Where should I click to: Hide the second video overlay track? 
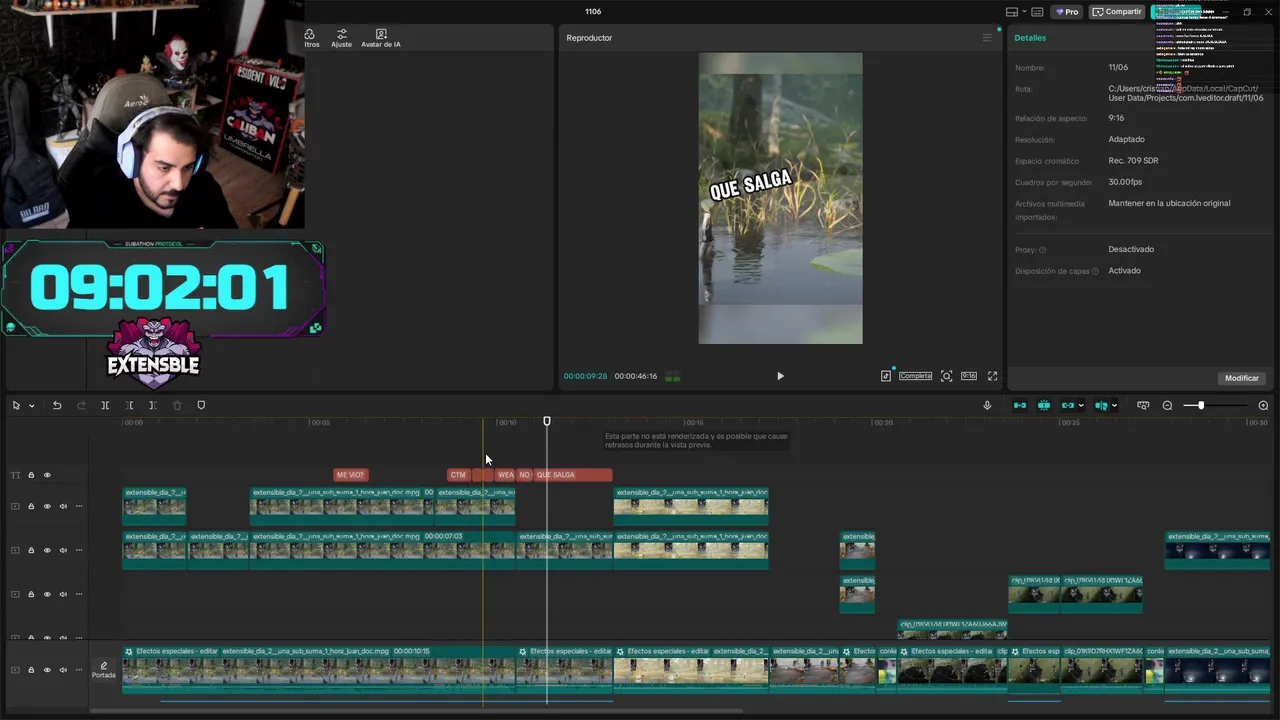coord(47,550)
